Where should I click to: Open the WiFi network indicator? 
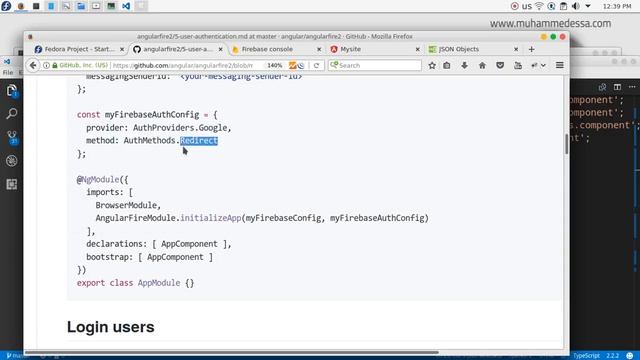539,6
